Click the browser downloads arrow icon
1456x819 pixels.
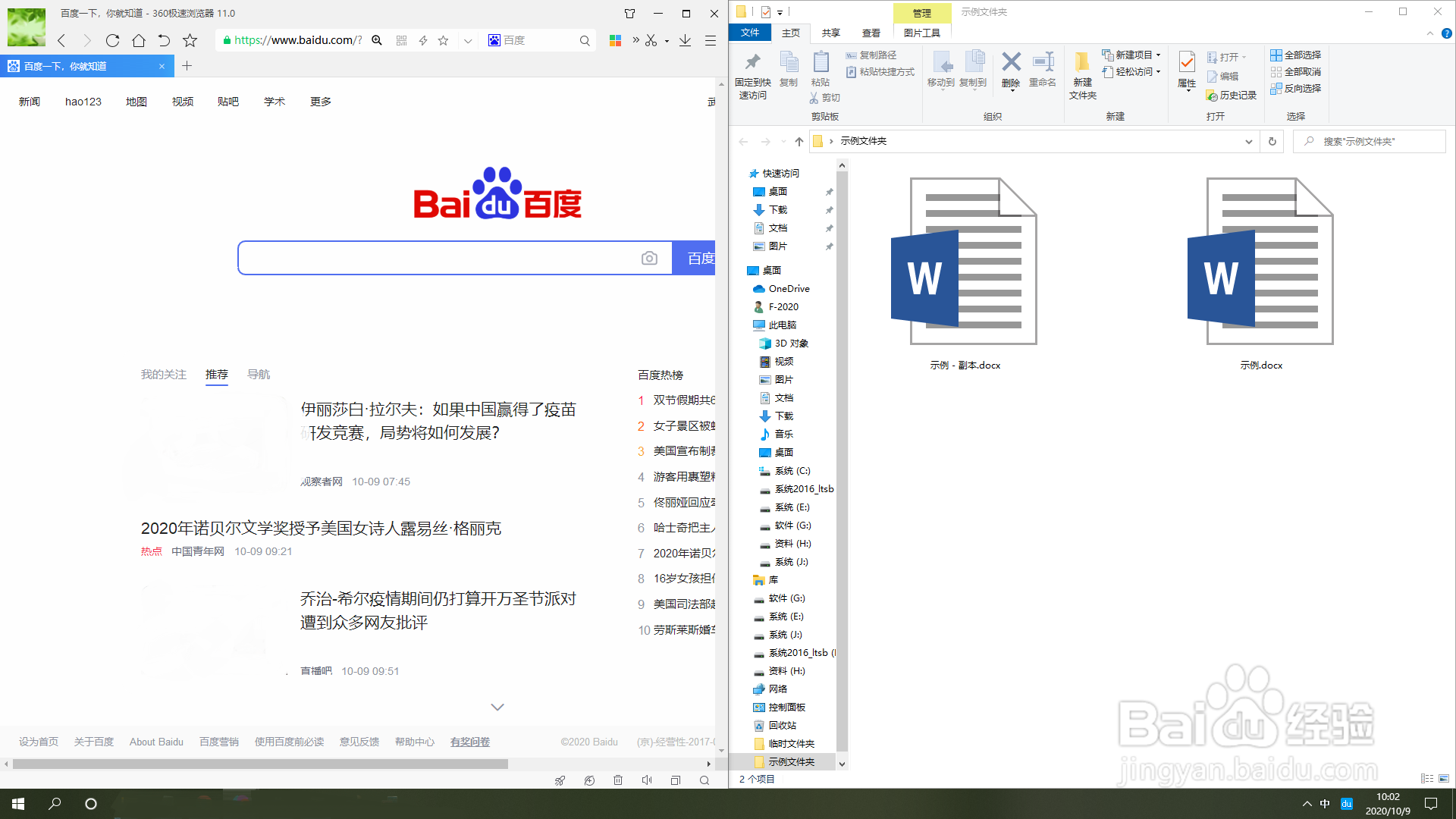tap(685, 41)
